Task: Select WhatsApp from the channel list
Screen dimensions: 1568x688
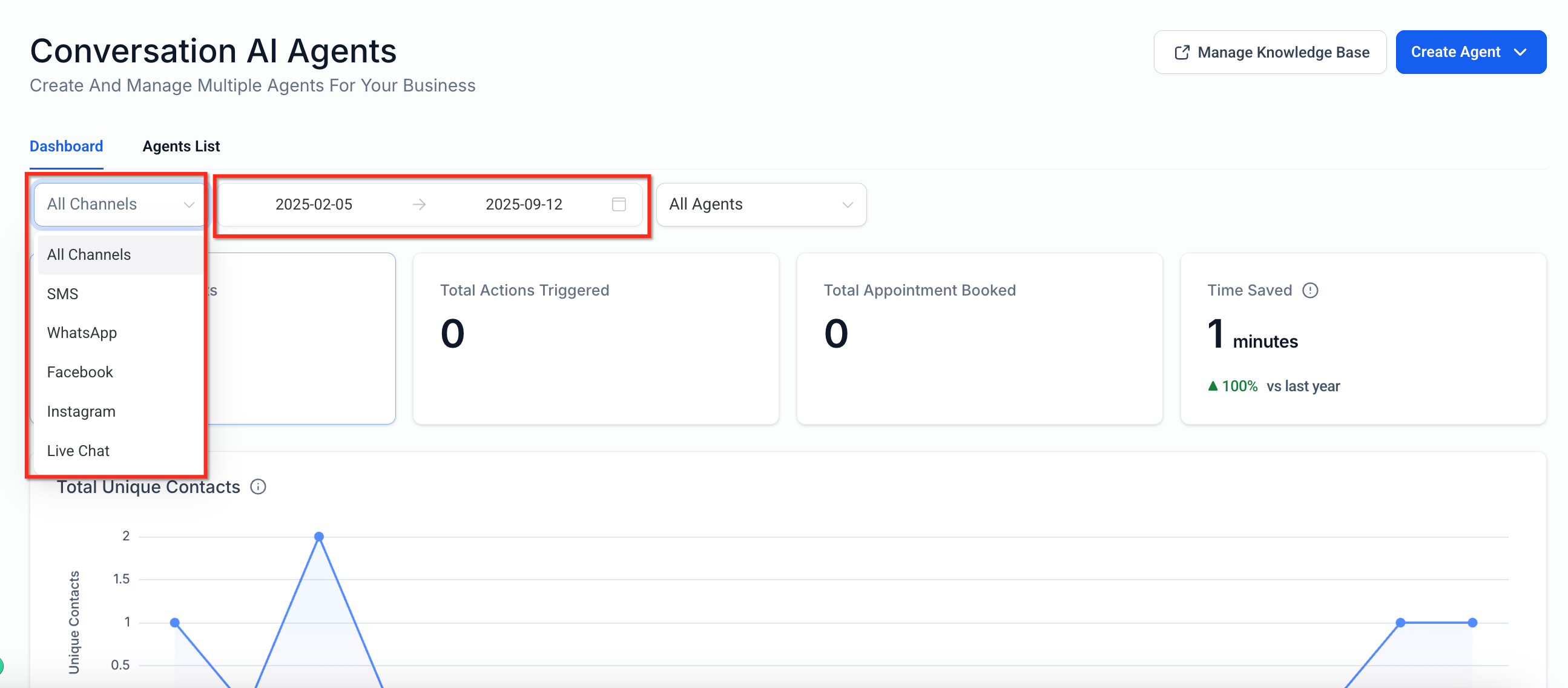Action: click(x=82, y=333)
